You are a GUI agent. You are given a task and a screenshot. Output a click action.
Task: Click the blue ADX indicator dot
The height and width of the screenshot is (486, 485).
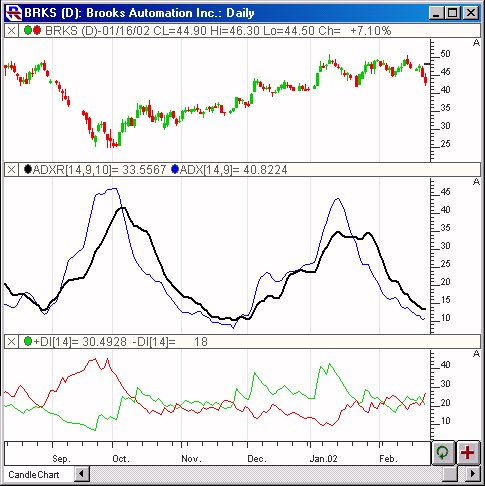[175, 169]
